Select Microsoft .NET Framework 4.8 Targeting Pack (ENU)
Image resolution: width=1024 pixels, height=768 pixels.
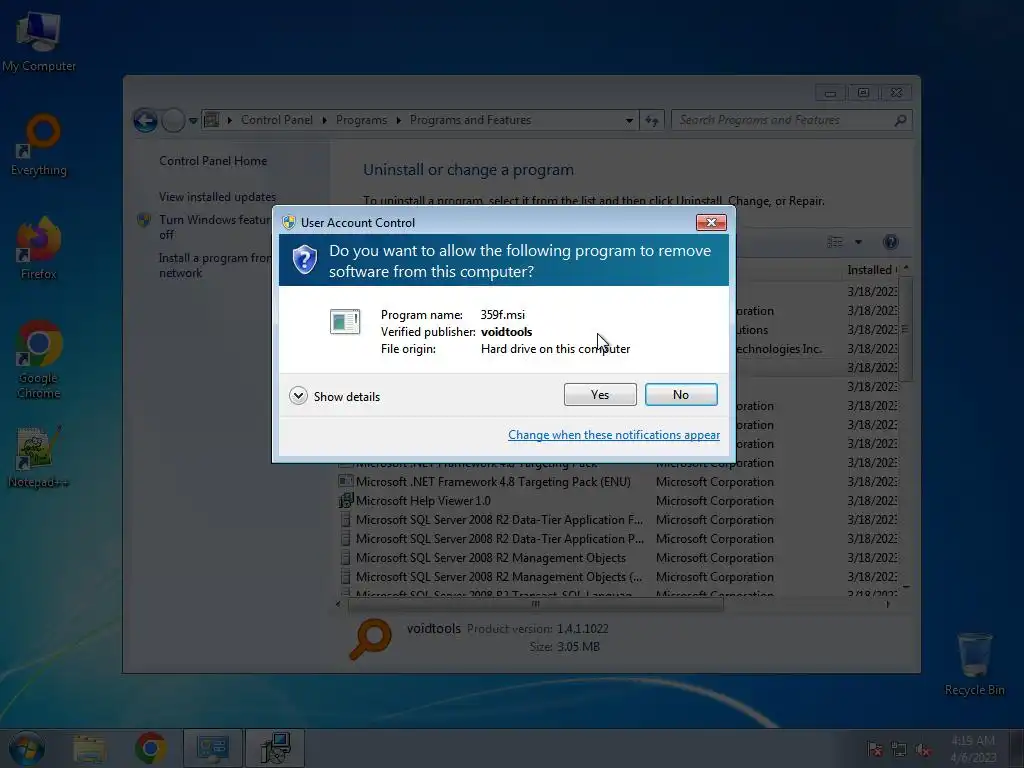[617, 481]
